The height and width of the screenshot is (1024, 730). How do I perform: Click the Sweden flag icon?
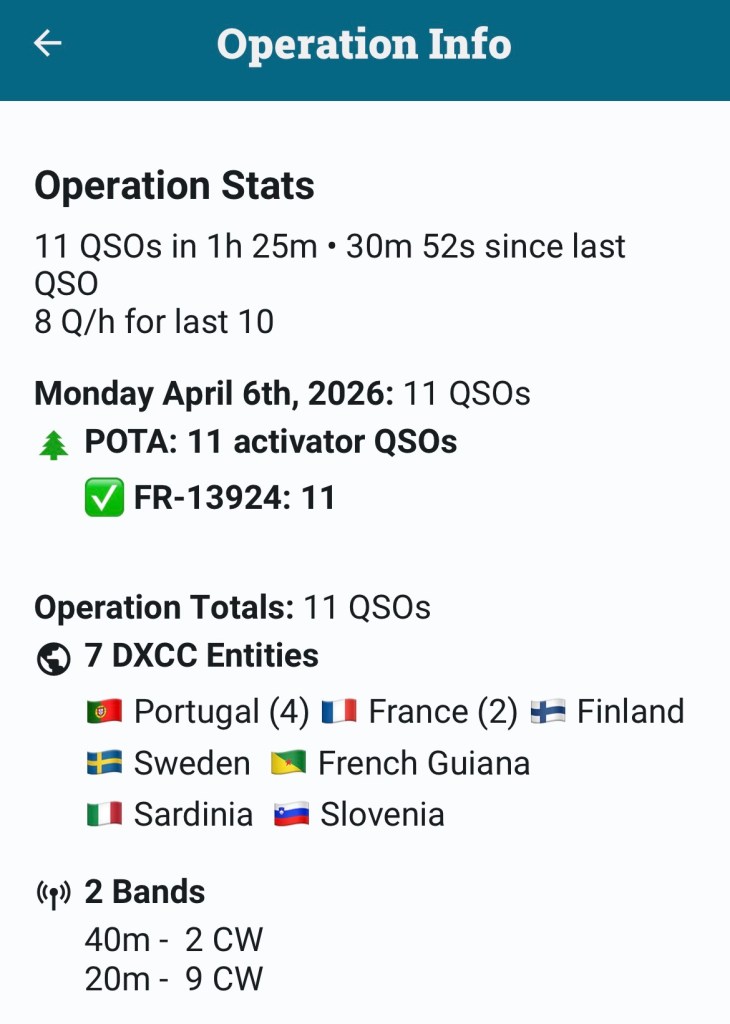point(104,764)
